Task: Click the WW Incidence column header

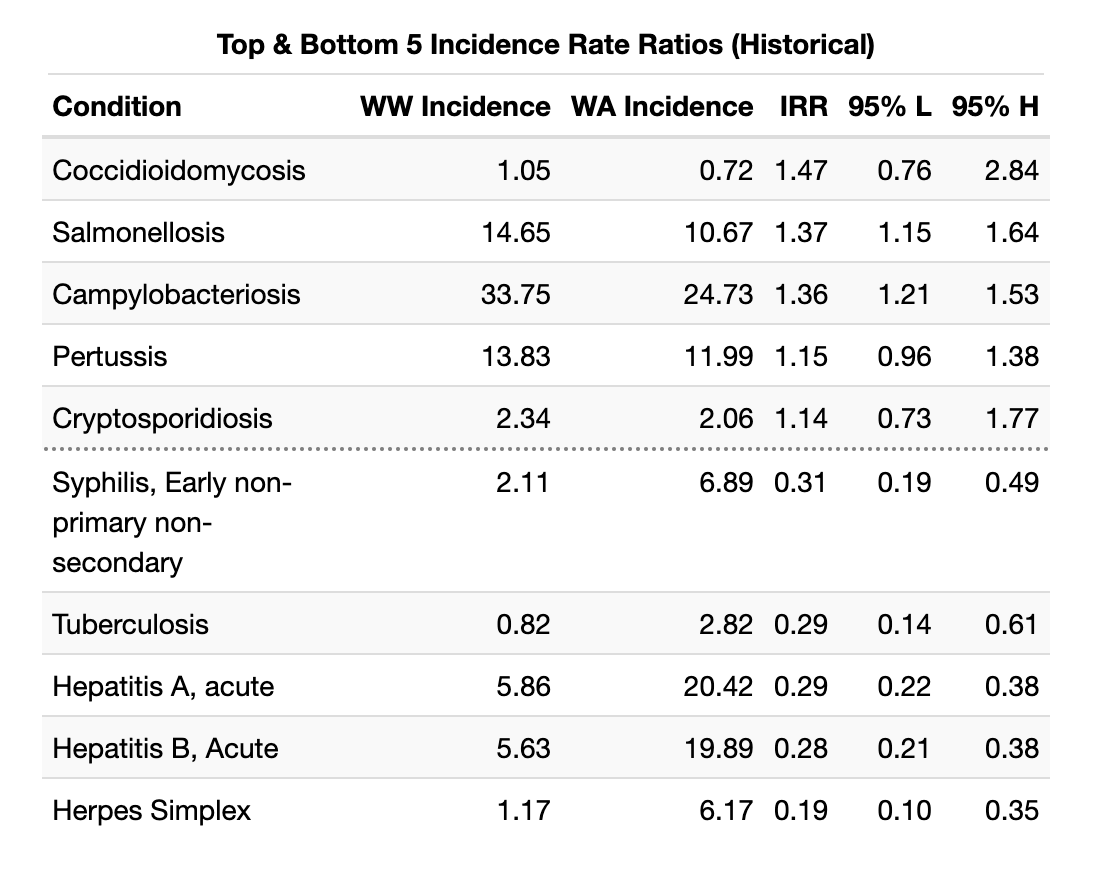Action: coord(455,106)
